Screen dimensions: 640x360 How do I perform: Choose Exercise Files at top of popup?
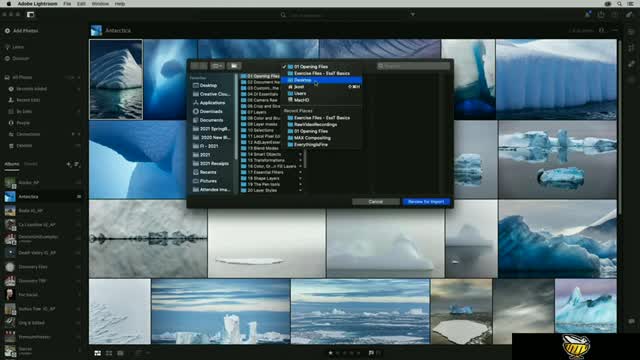point(322,73)
